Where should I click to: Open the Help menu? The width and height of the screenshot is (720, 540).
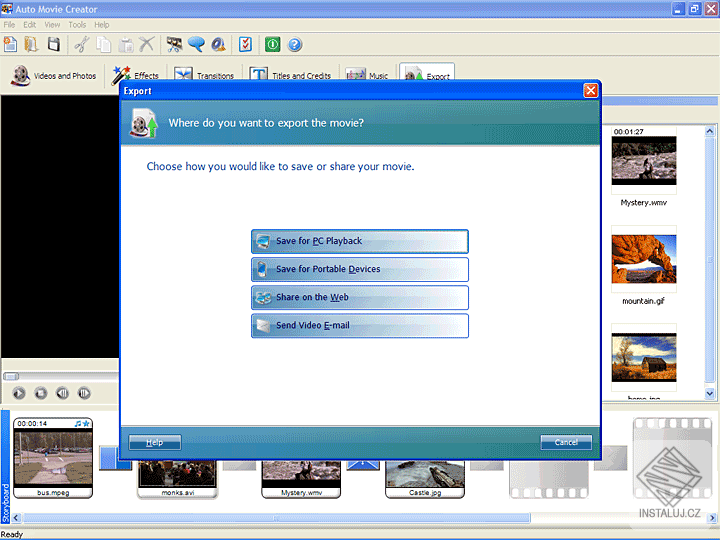click(x=102, y=25)
